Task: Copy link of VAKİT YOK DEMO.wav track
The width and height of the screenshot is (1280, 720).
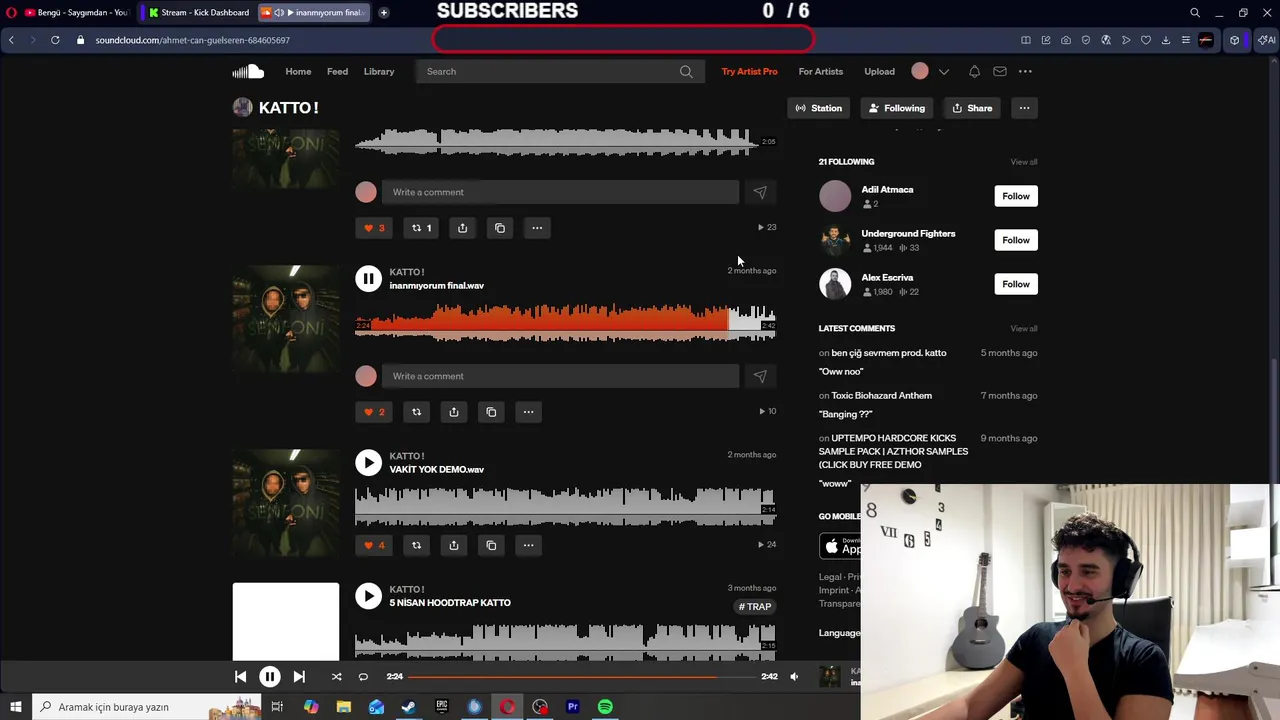Action: click(491, 545)
